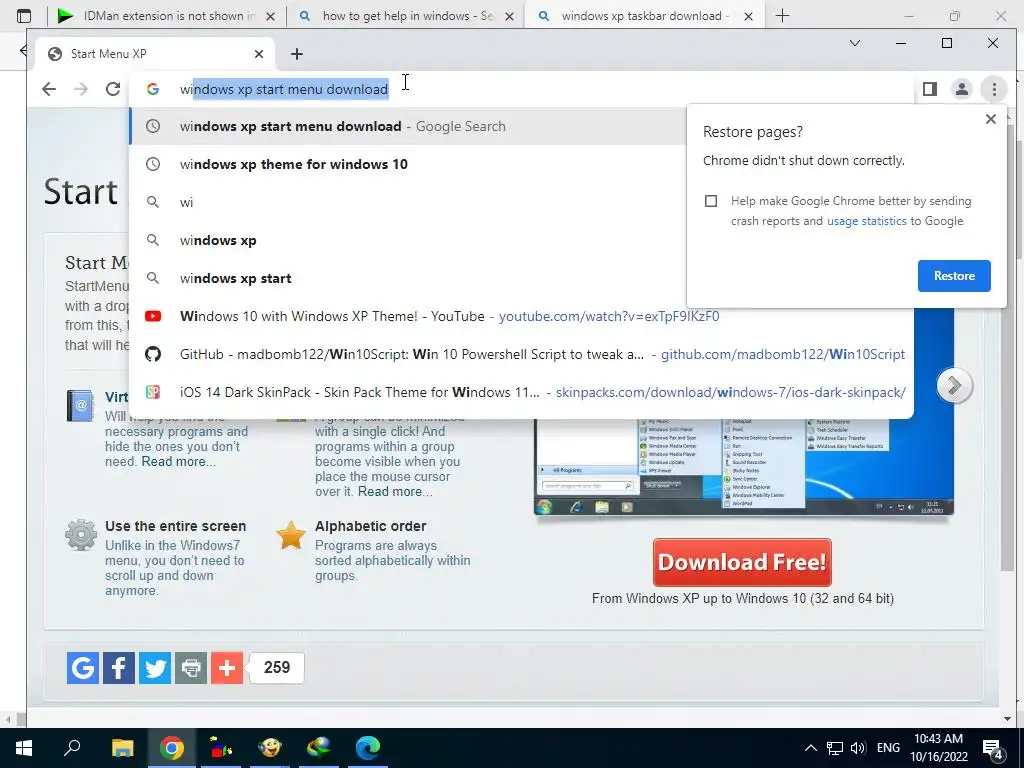Click the 'Use the entire screen' heading
This screenshot has height=768, width=1024.
176,526
